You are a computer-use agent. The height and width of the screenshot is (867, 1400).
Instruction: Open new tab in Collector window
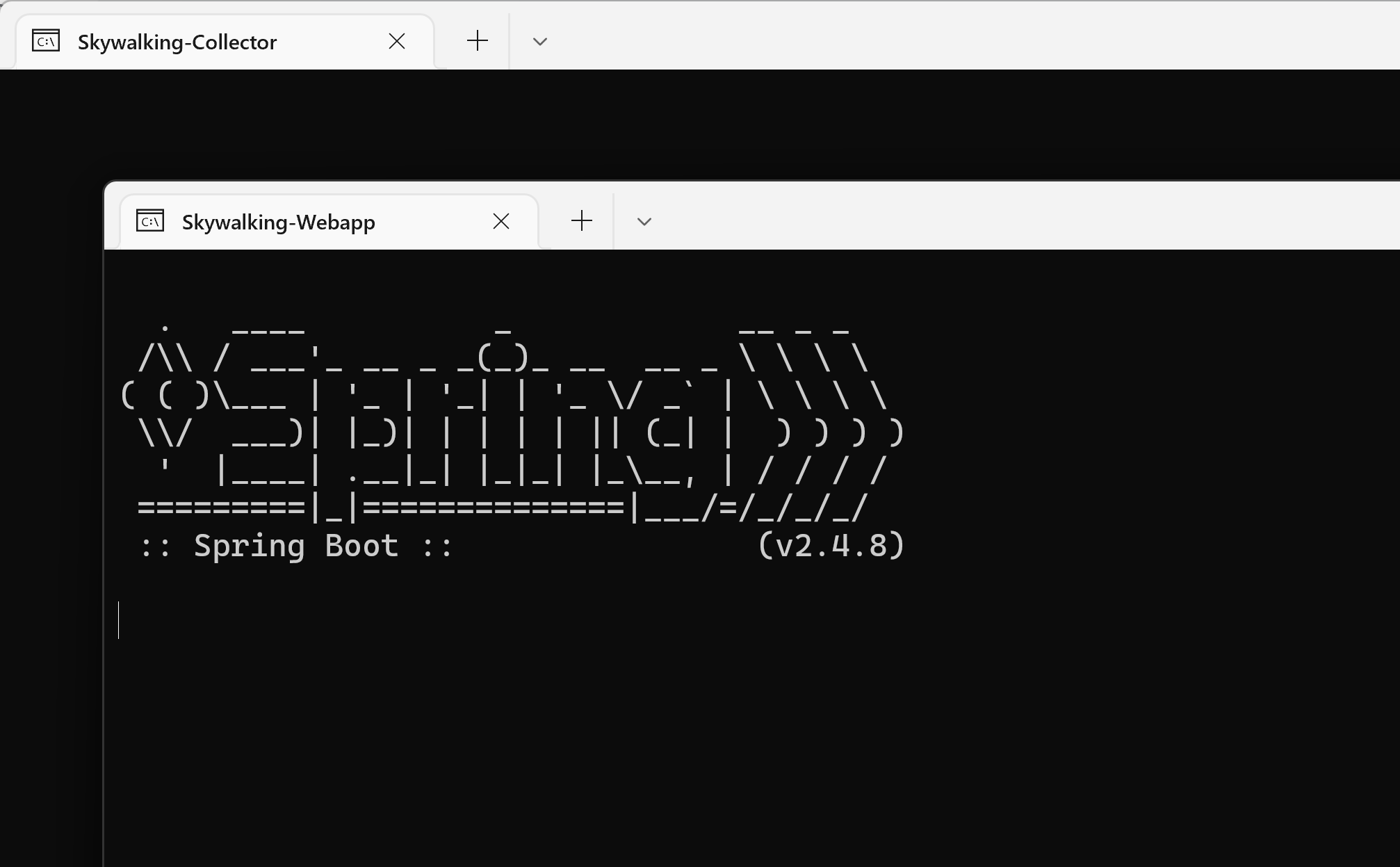click(x=477, y=41)
